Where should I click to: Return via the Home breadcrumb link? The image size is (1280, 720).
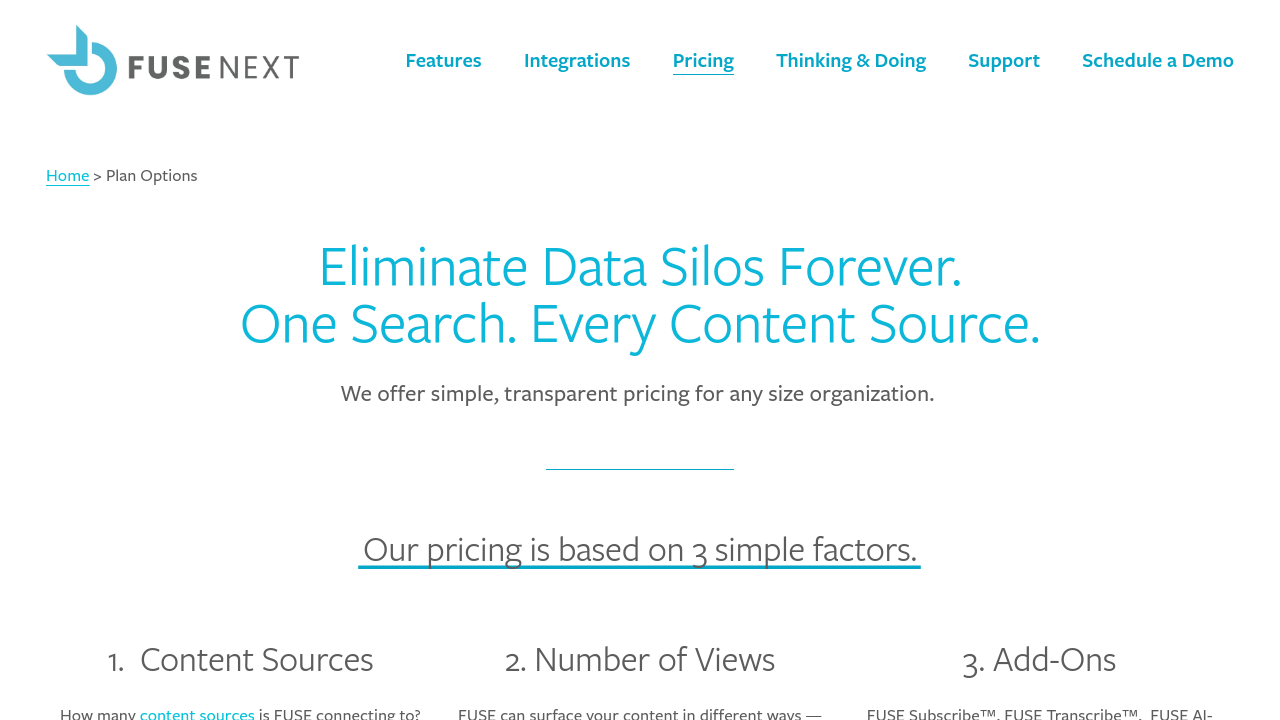(68, 176)
